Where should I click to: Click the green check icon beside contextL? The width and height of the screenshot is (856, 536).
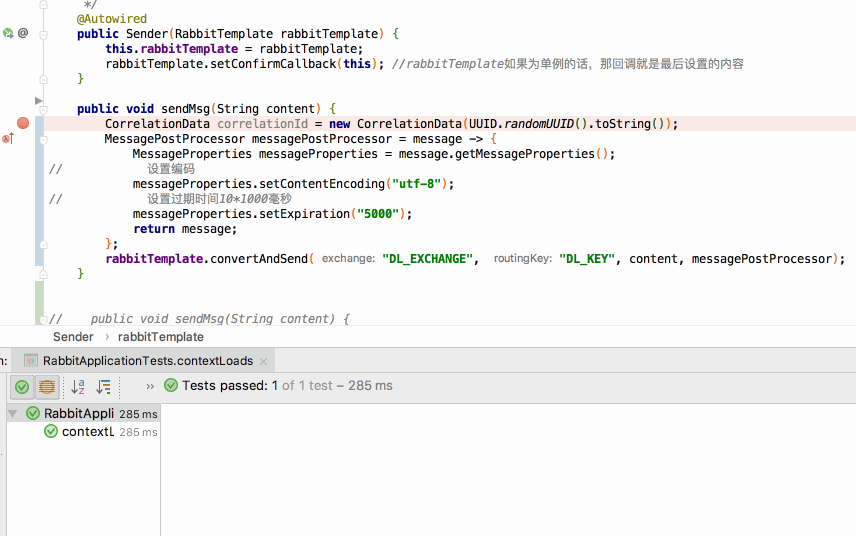[51, 432]
